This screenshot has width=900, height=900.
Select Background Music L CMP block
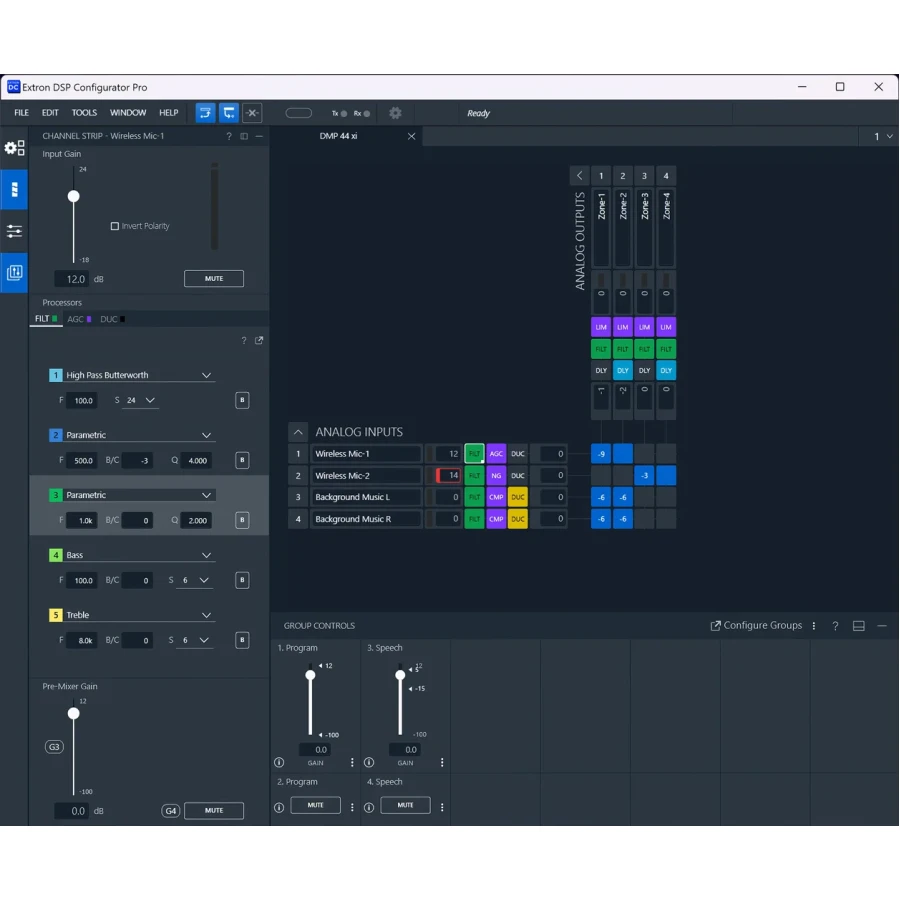(x=496, y=497)
